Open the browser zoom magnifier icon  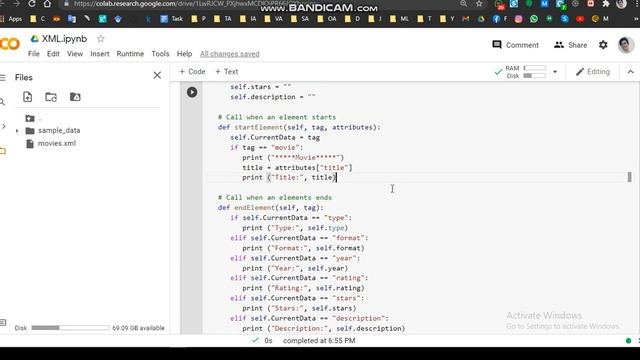(x=463, y=4)
